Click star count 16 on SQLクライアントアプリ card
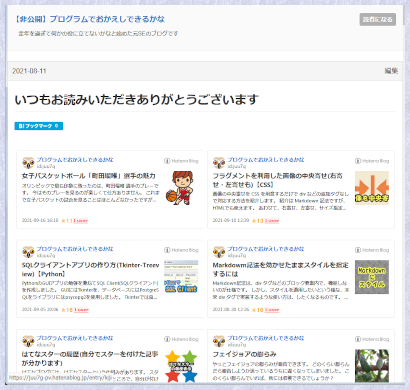 [x=67, y=310]
